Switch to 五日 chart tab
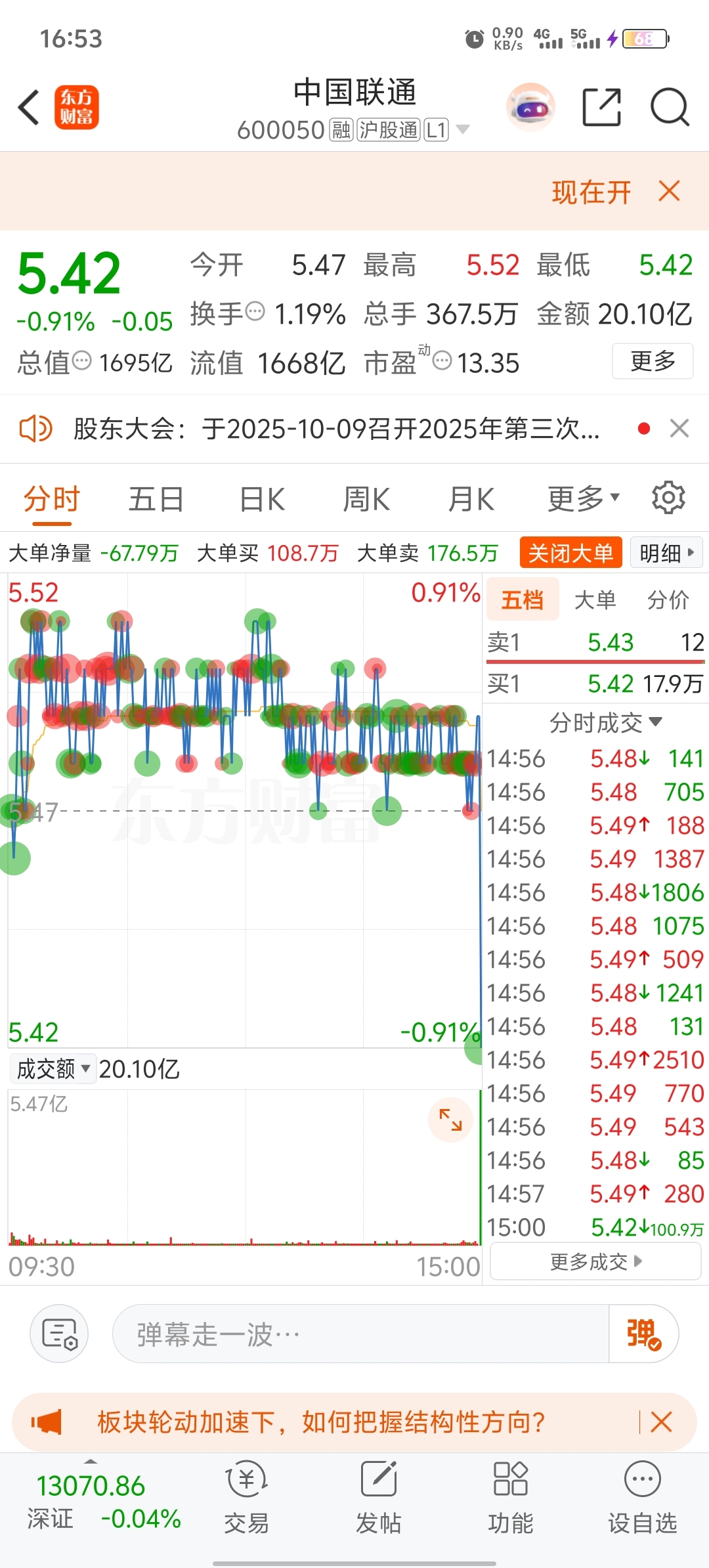The height and width of the screenshot is (1568, 709). click(156, 500)
